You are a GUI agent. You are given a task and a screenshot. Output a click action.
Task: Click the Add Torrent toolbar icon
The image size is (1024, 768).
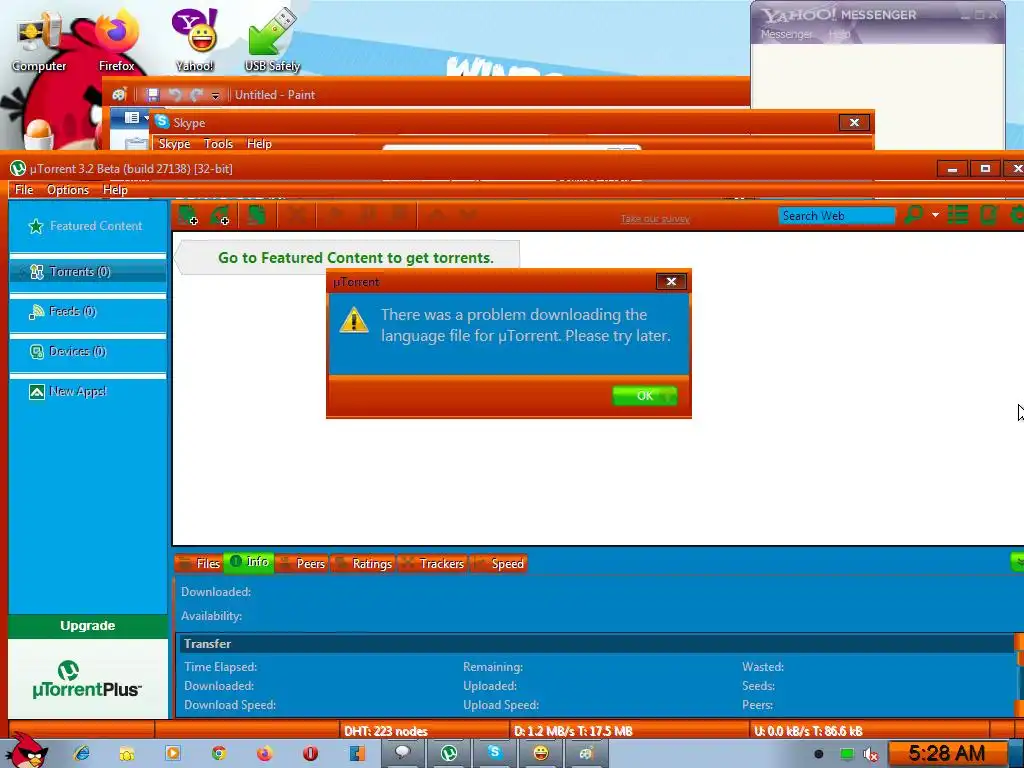[x=188, y=215]
